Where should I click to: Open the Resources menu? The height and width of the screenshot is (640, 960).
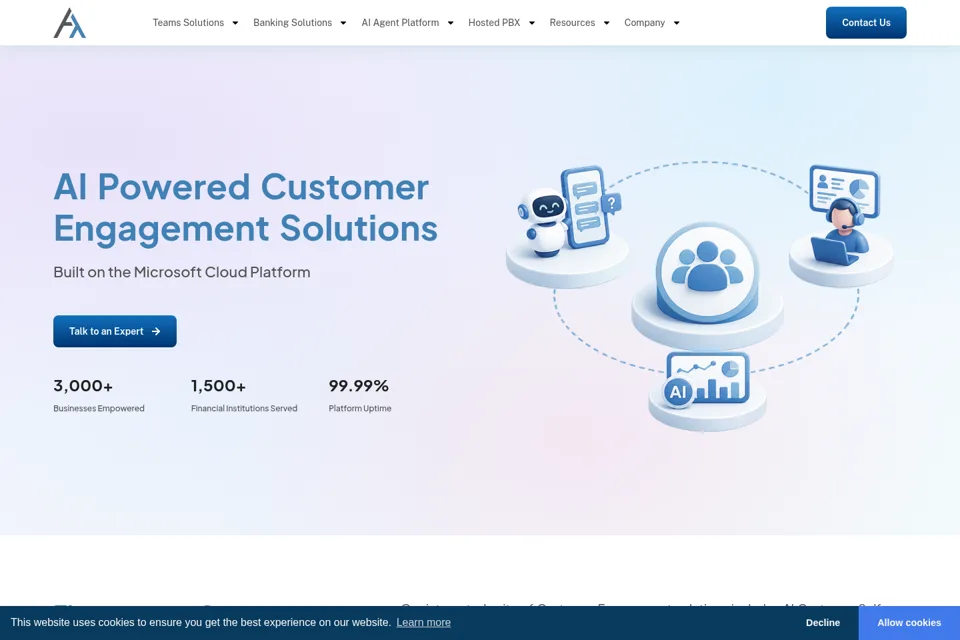pos(572,23)
